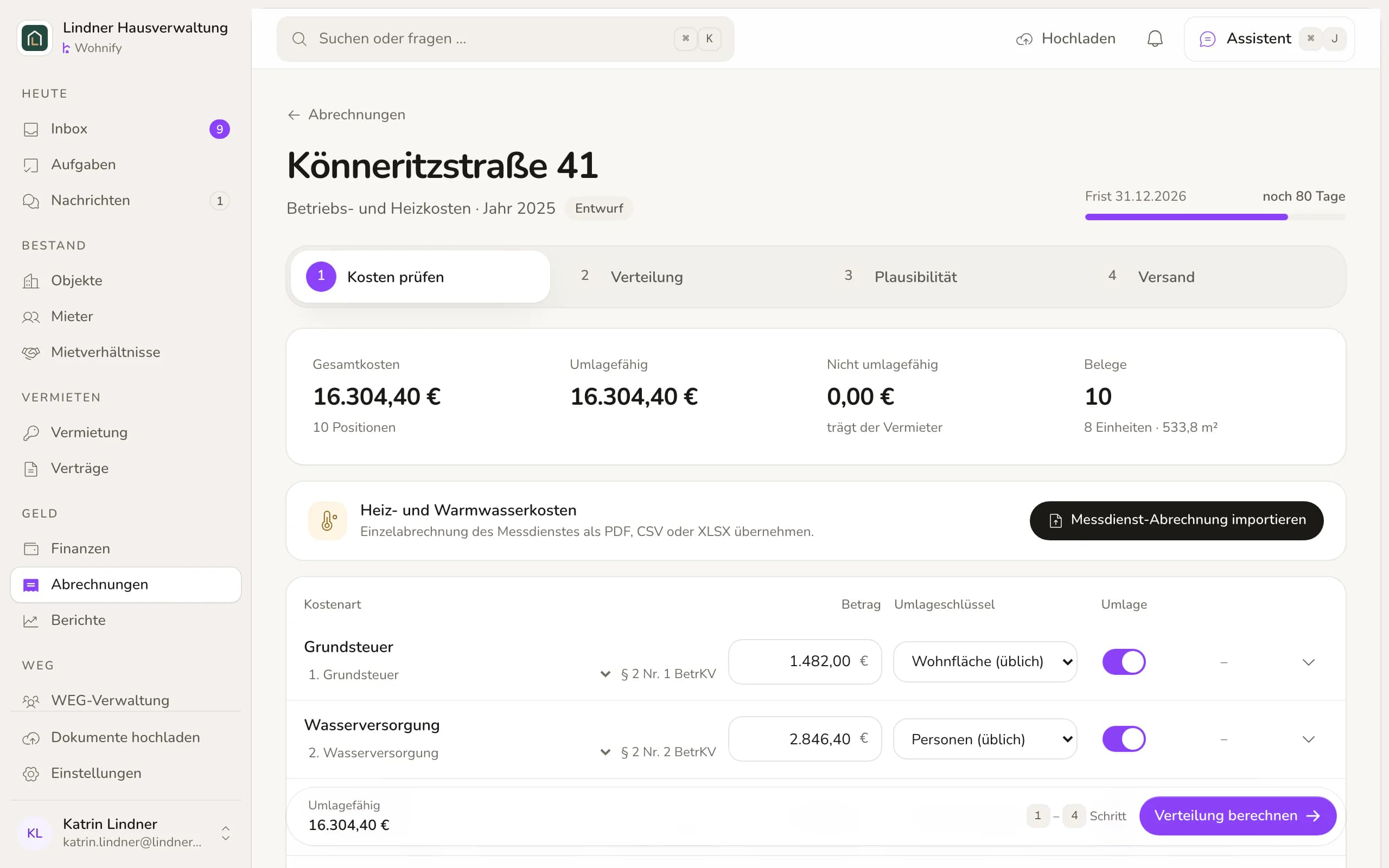Click the Hochladen cloud upload button
Viewport: 1389px width, 868px height.
click(1066, 39)
